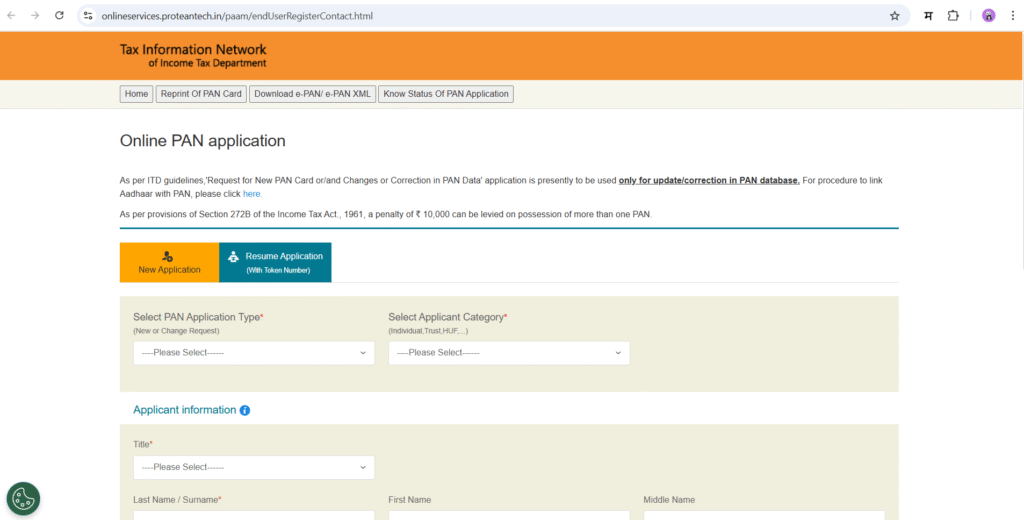Switch to Resume Application tab
This screenshot has width=1024, height=520.
coord(275,262)
